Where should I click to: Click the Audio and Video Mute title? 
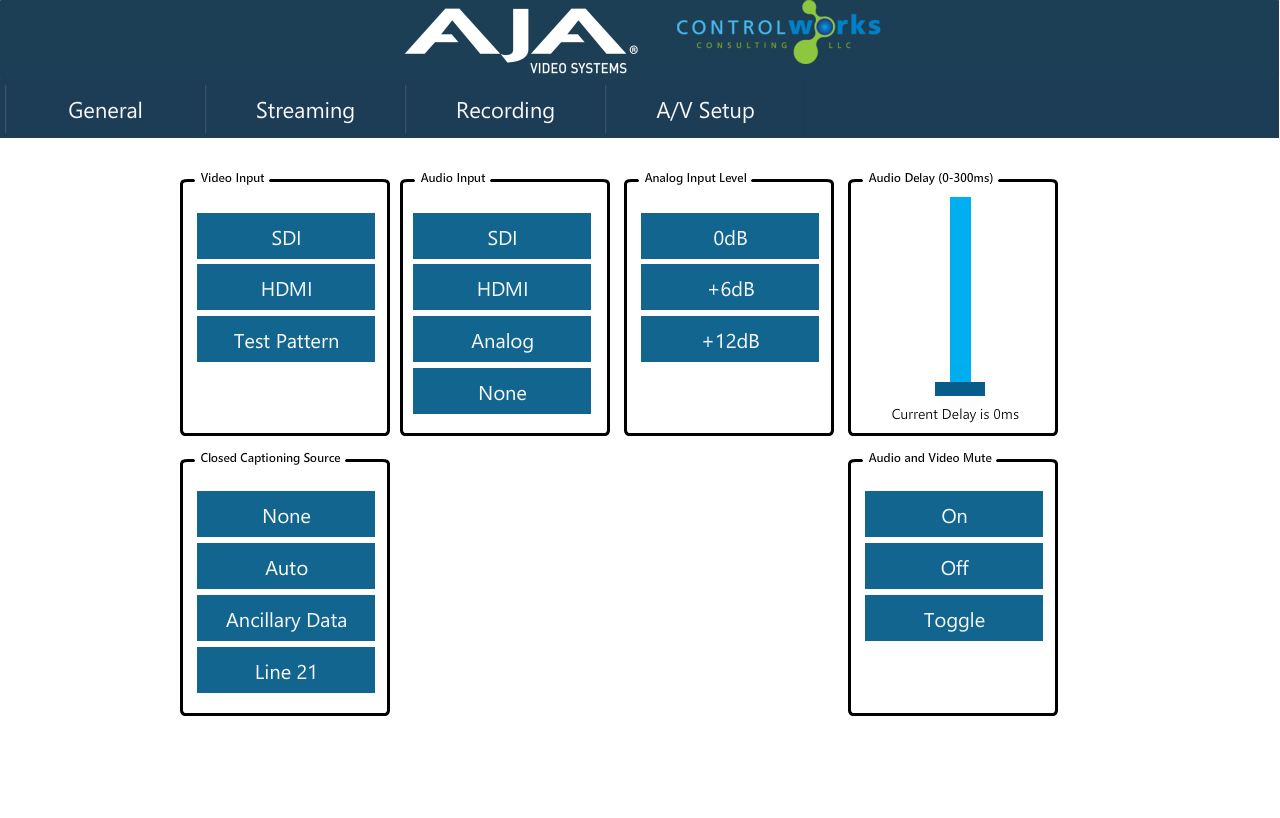coord(930,458)
